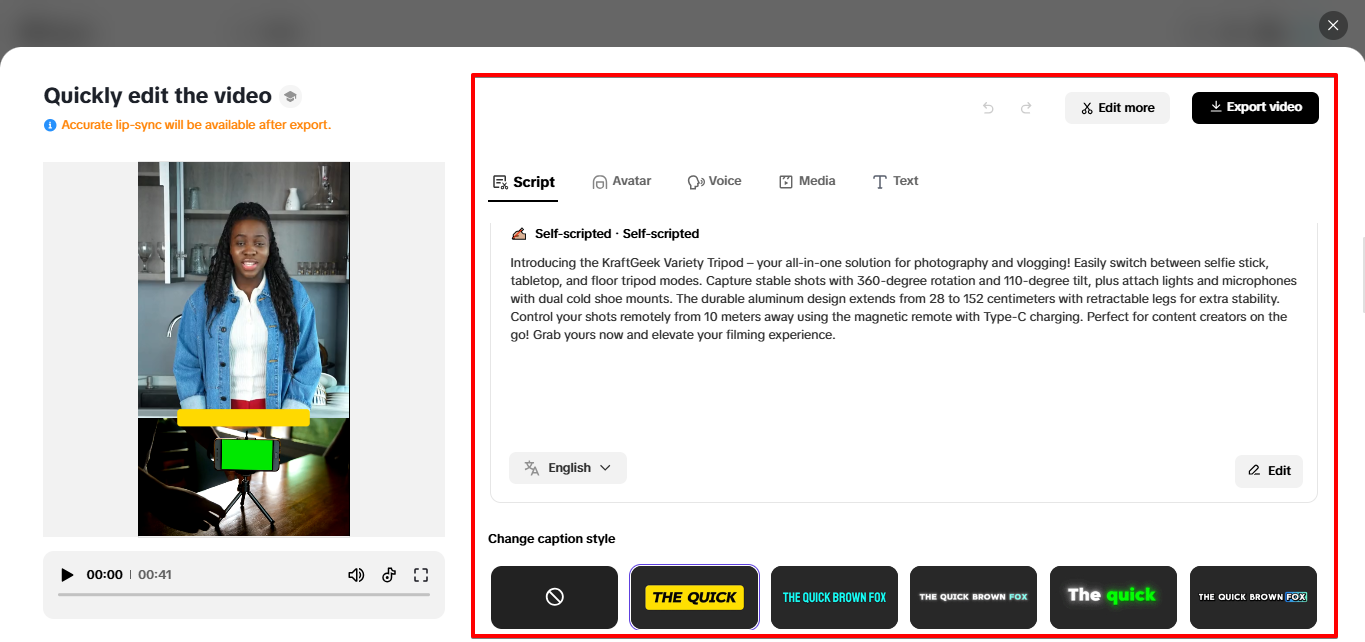The image size is (1365, 642).
Task: Click the Edit more button
Action: [x=1117, y=108]
